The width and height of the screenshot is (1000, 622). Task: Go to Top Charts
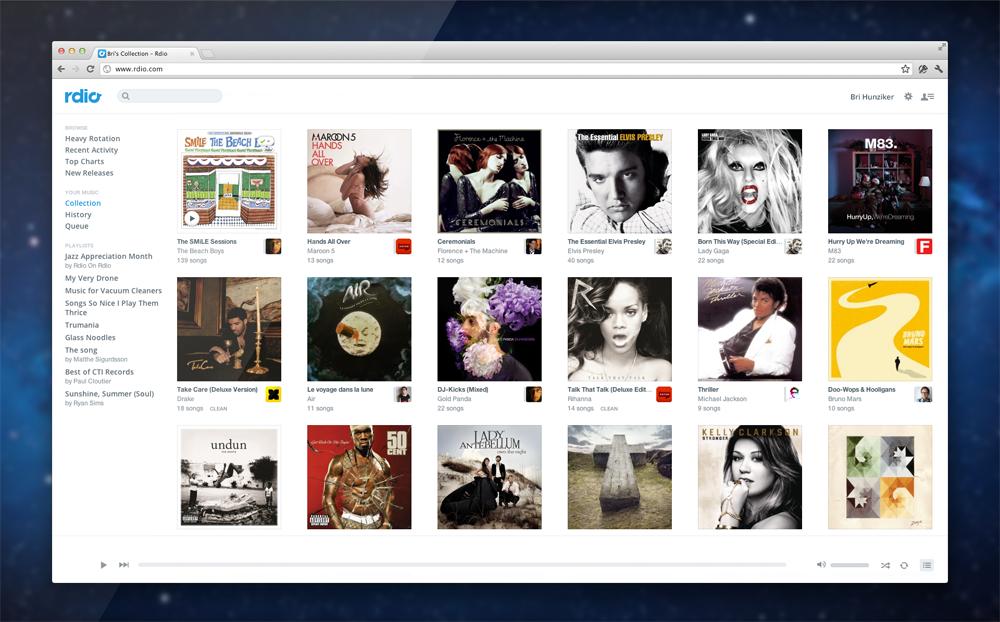click(84, 161)
